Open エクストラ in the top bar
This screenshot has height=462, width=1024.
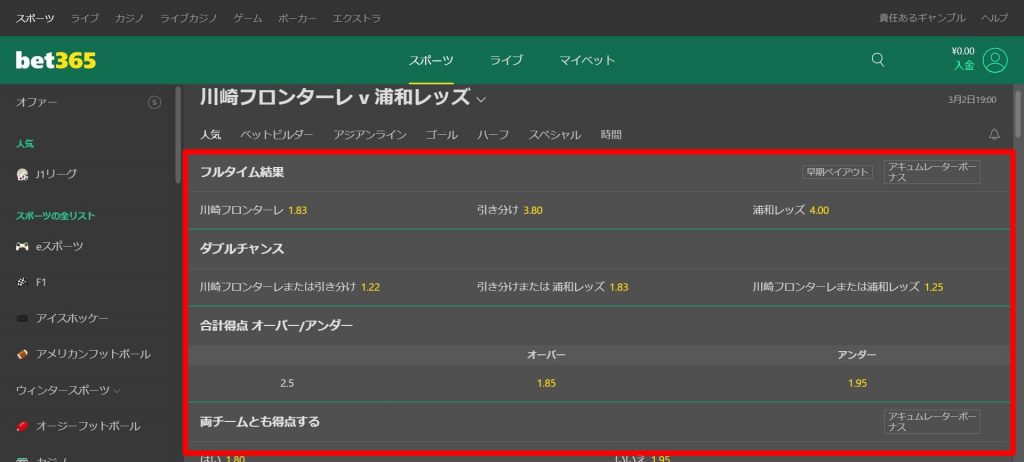(x=357, y=18)
